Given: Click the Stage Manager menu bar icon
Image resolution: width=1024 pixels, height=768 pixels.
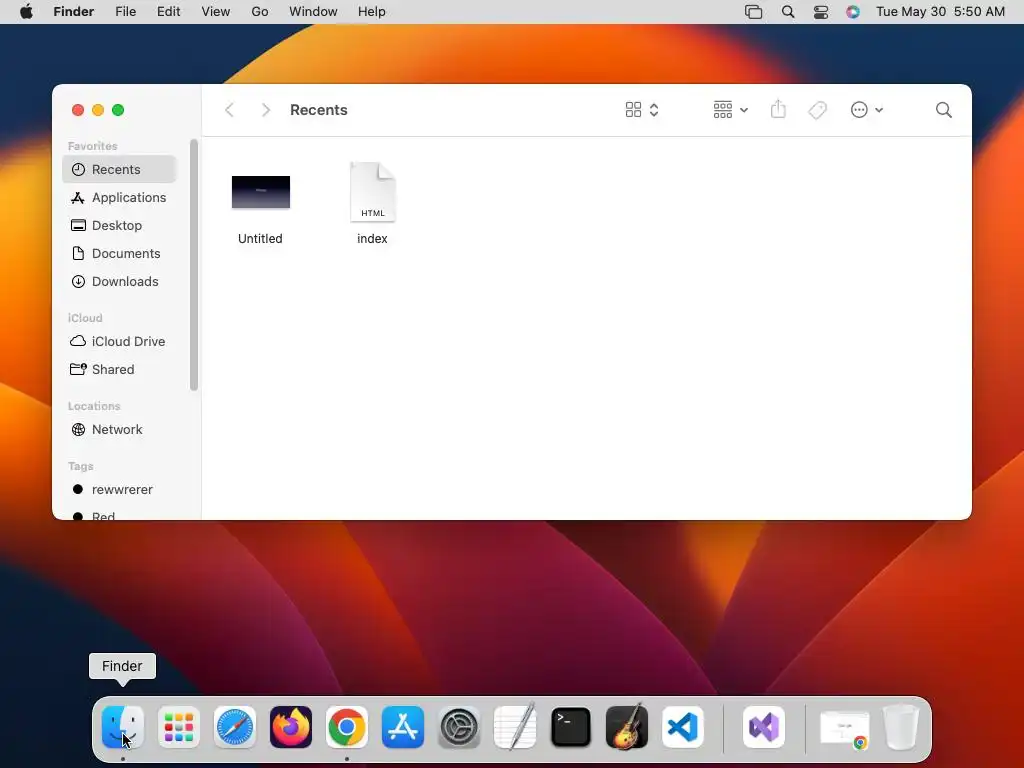Looking at the screenshot, I should click(x=754, y=12).
